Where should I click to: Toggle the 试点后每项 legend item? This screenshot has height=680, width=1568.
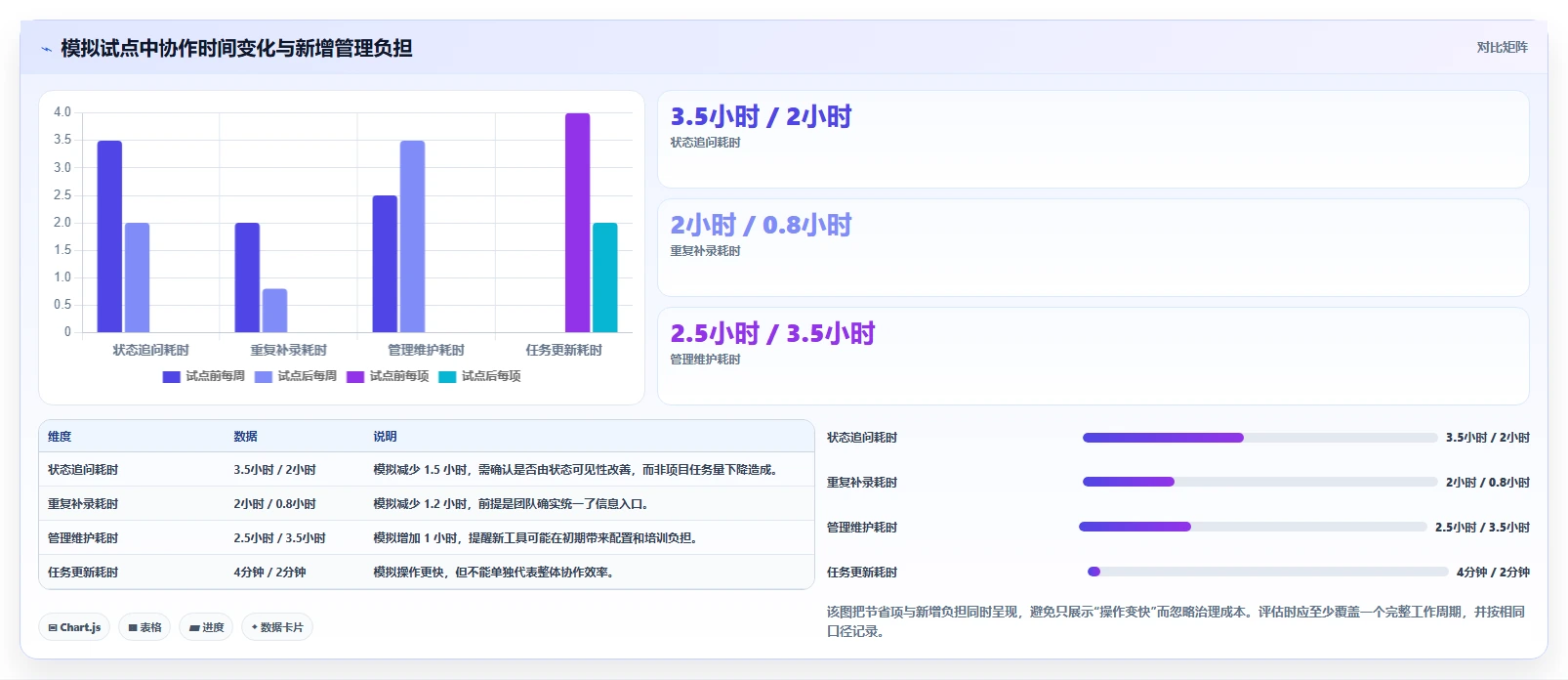[479, 376]
